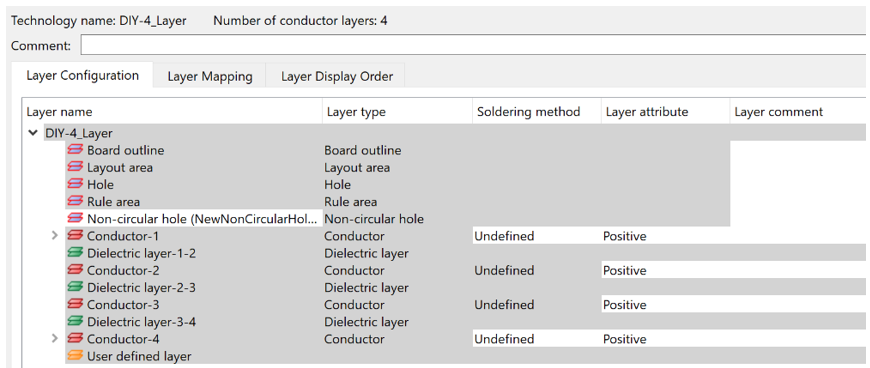Viewport: 870px width, 368px height.
Task: Click the red Conductor-1 layer icon
Action: click(74, 236)
